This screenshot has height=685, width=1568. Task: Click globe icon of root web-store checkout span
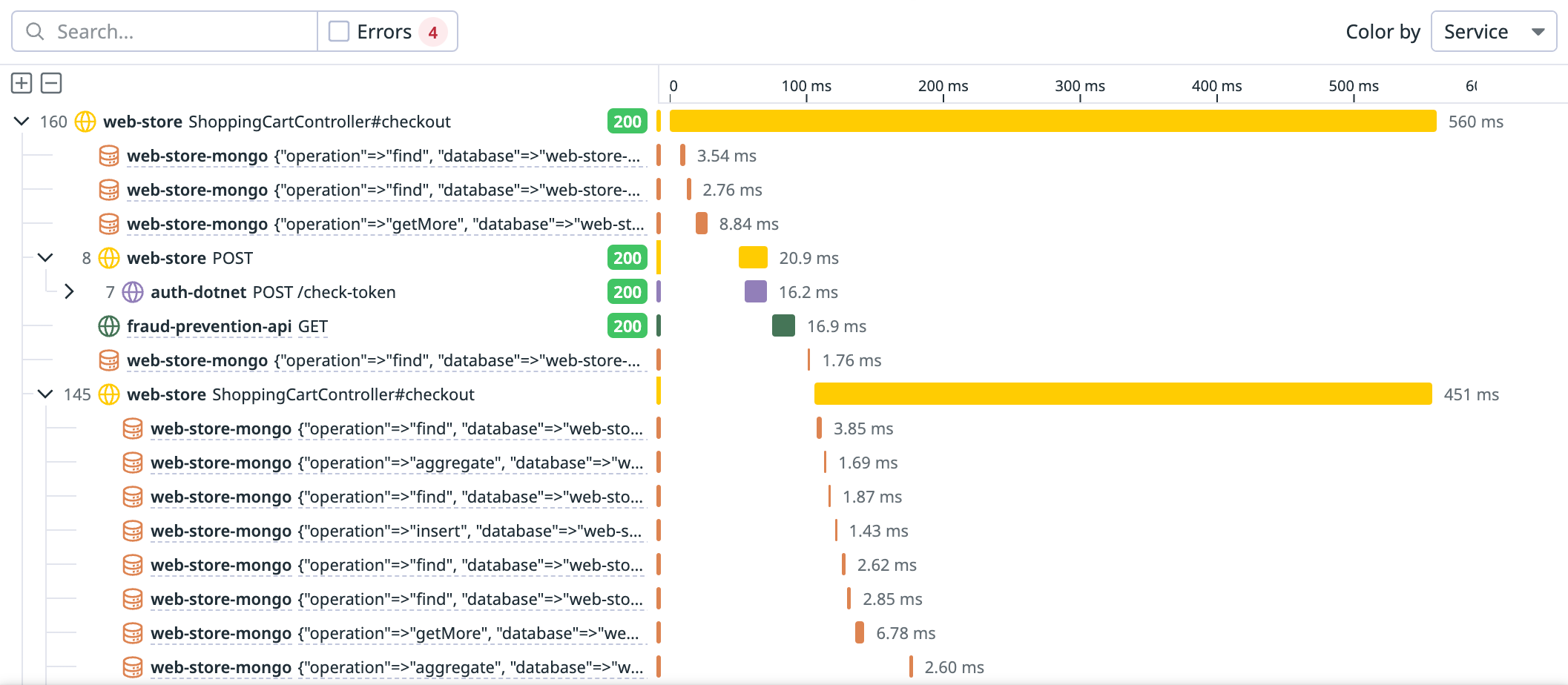85,122
